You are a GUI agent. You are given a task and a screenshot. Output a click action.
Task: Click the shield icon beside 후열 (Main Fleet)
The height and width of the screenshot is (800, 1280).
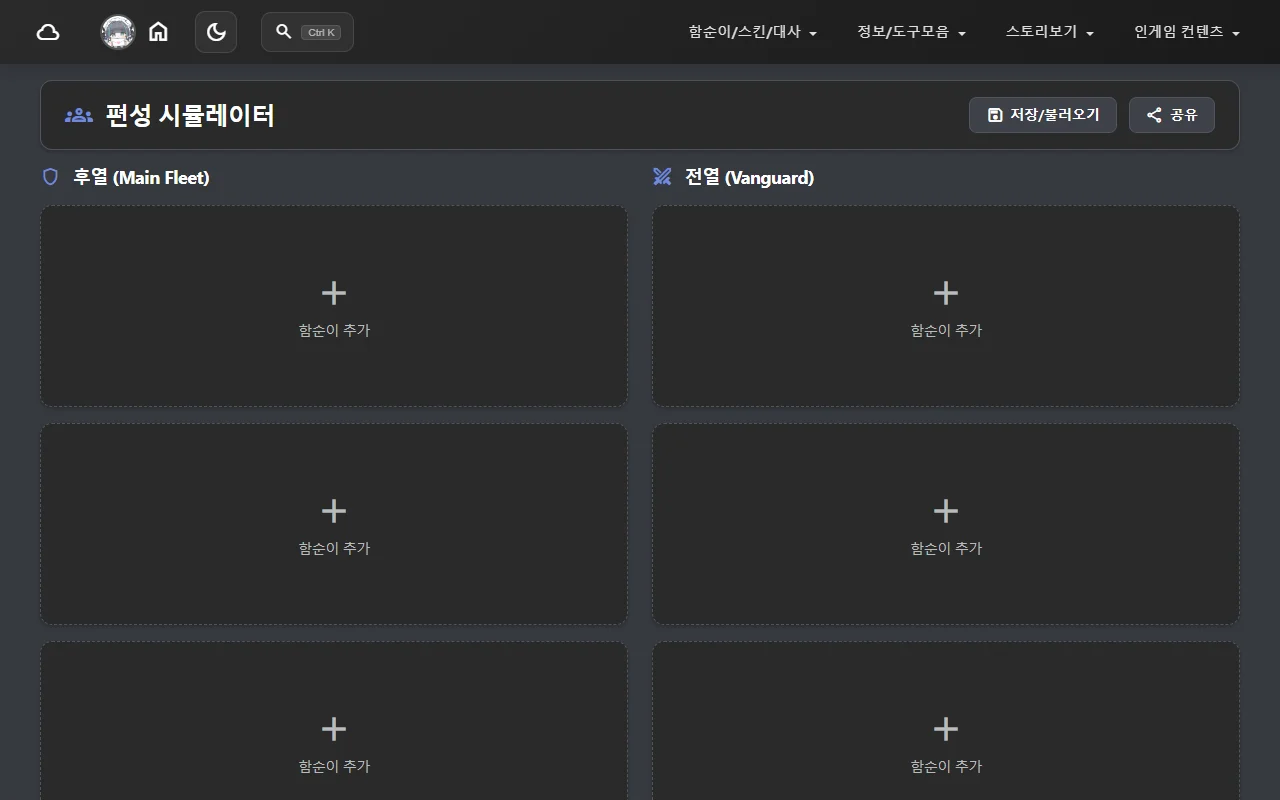point(50,177)
